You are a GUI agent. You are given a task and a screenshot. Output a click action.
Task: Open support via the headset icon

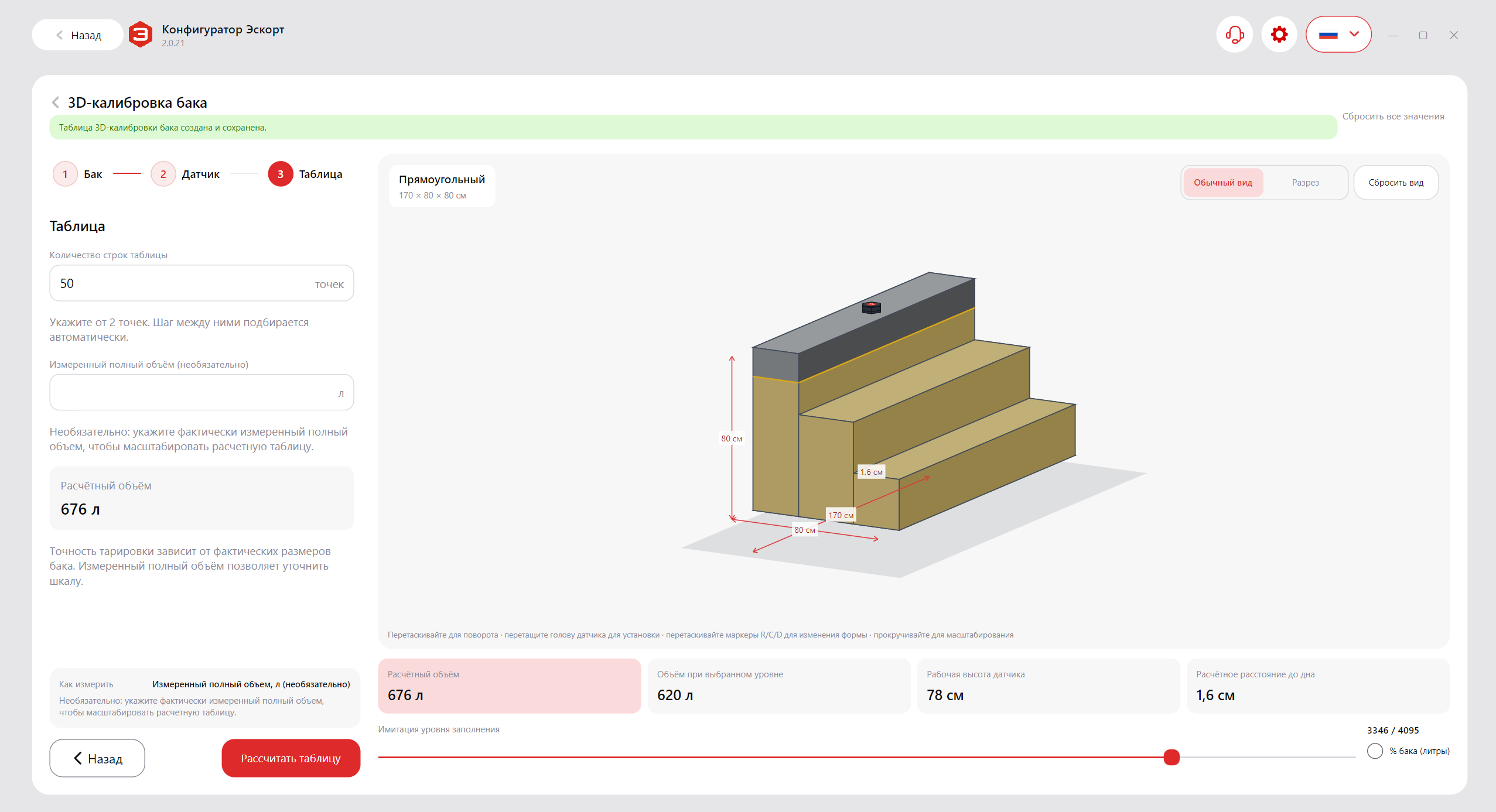coord(1234,35)
